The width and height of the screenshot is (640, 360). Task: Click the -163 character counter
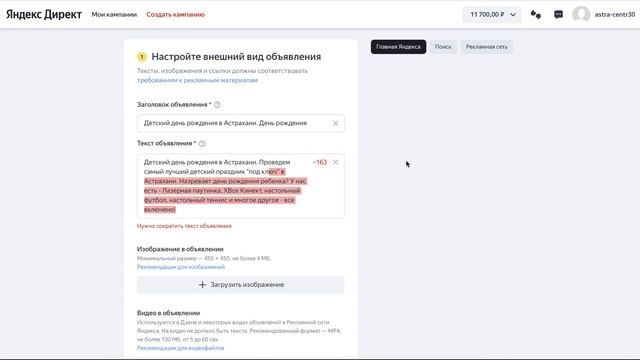click(320, 162)
